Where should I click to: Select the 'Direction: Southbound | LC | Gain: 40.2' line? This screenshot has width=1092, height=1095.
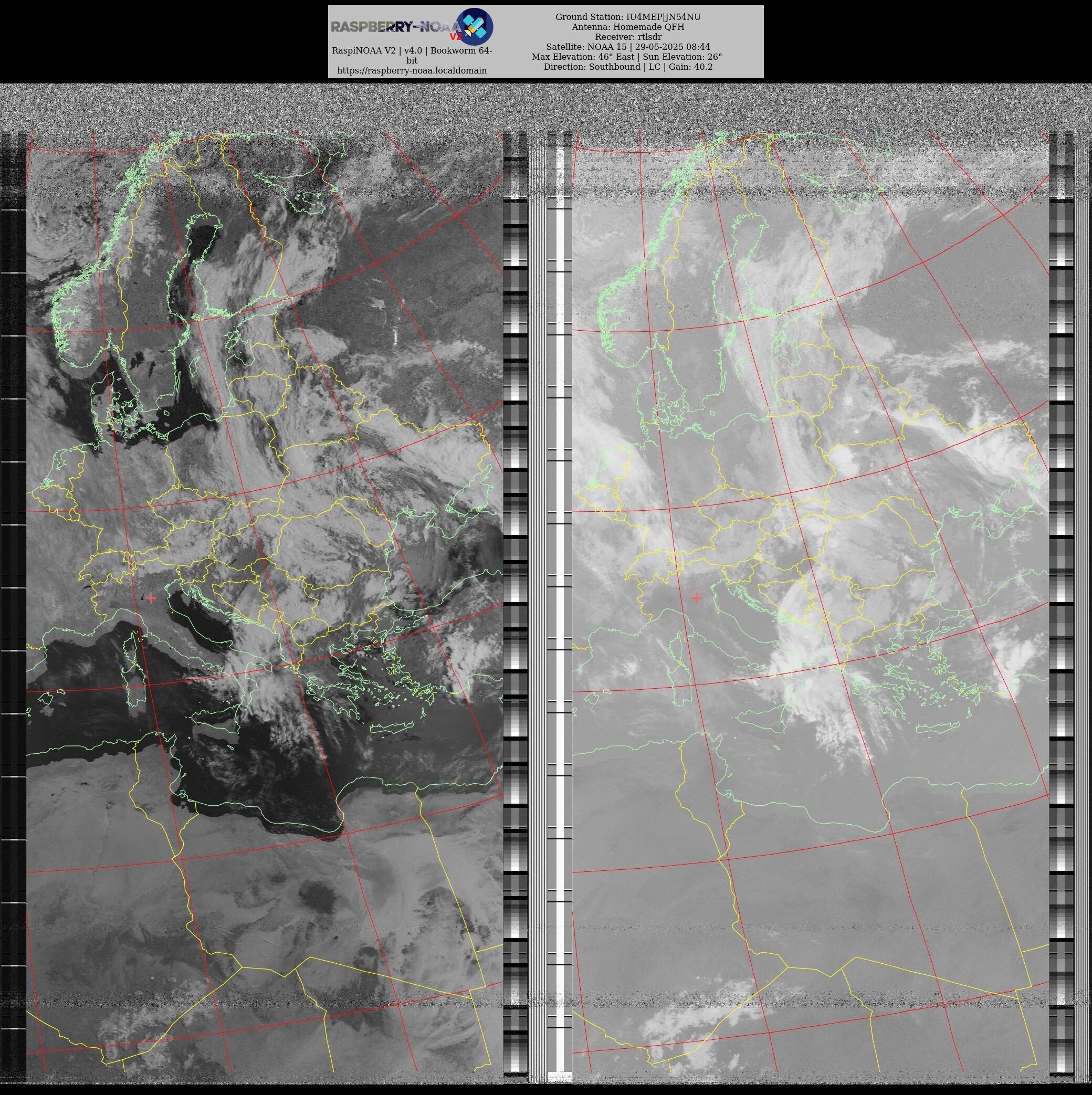coord(628,67)
